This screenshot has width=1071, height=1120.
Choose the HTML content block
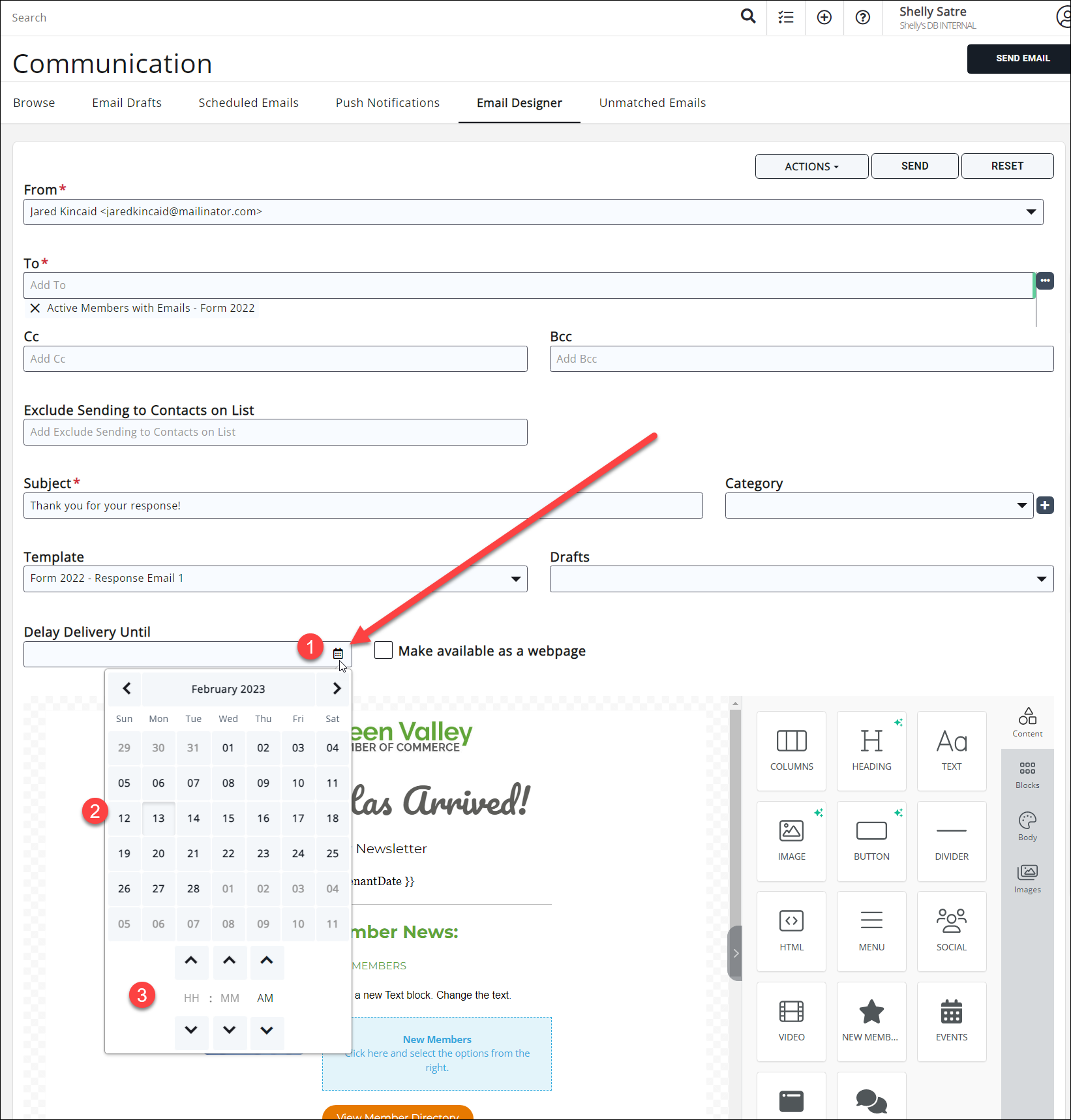click(791, 931)
